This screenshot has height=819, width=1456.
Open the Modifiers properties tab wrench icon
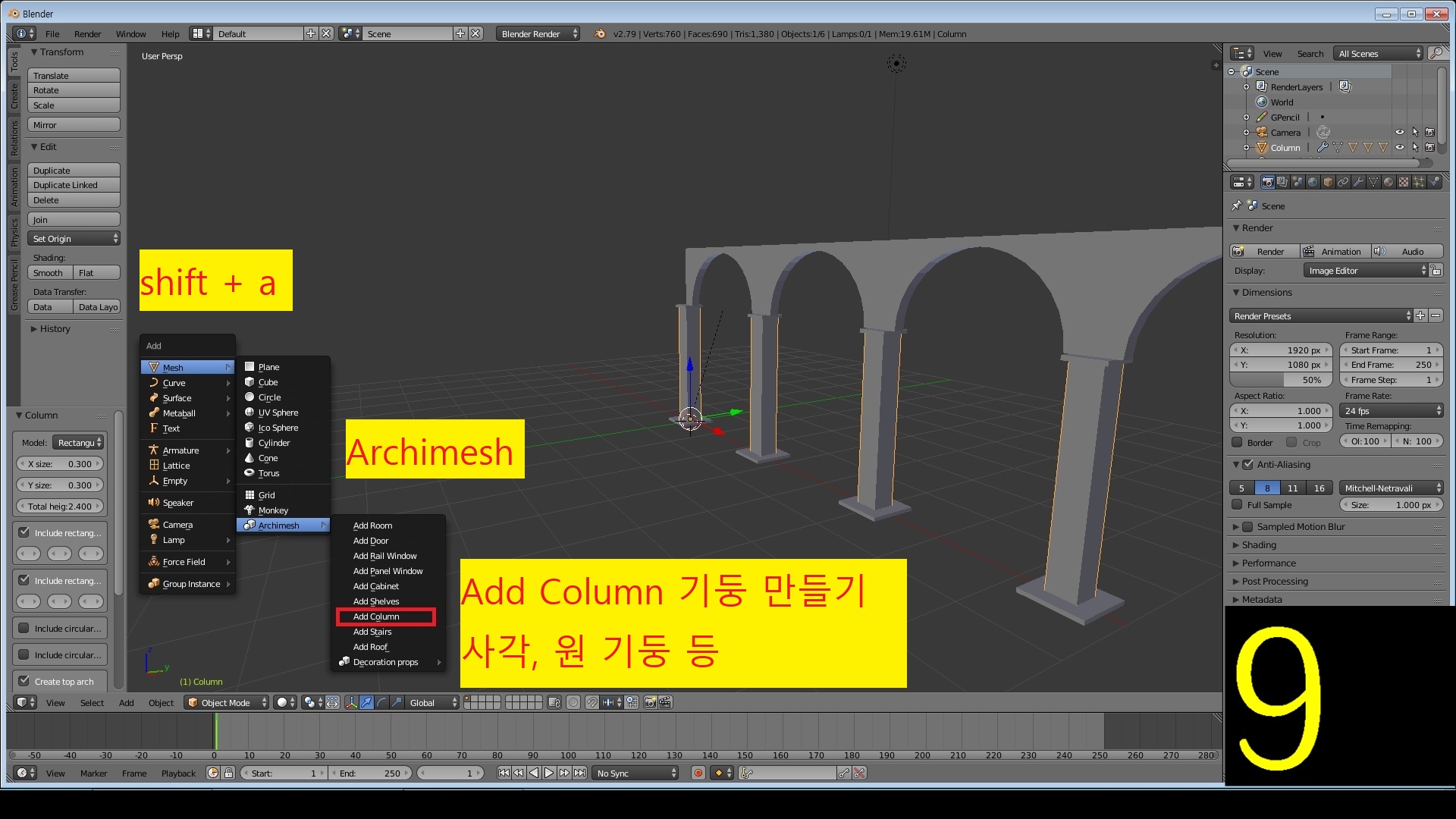[1358, 182]
